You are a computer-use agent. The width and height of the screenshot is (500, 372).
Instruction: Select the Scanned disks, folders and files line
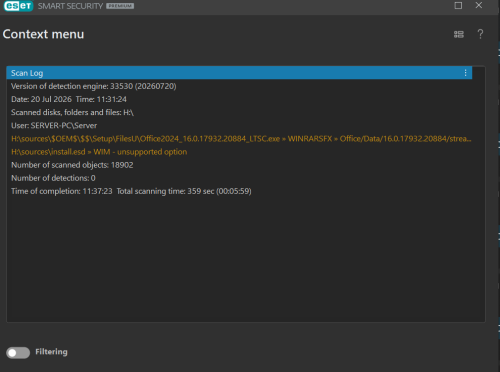click(x=239, y=112)
